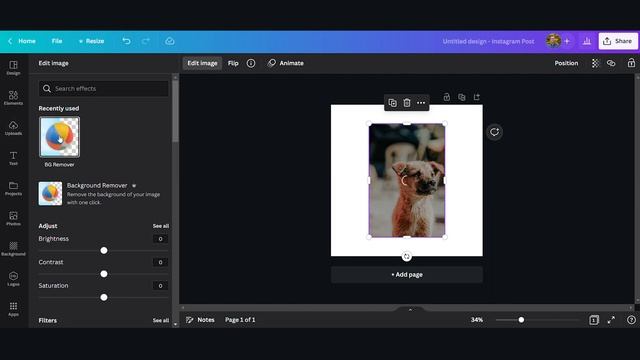Select the BG Remover recently used thumbnail
The height and width of the screenshot is (360, 640).
pyautogui.click(x=60, y=137)
